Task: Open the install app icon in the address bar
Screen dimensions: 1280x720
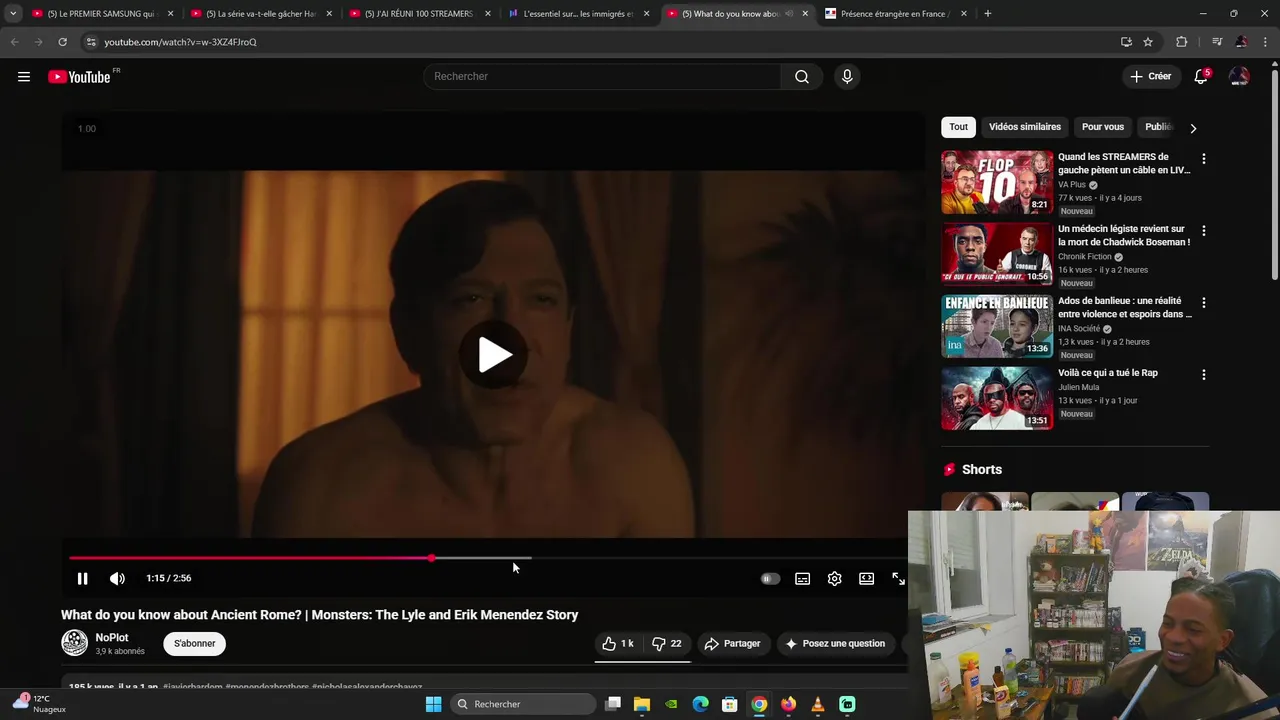Action: 1126,42
